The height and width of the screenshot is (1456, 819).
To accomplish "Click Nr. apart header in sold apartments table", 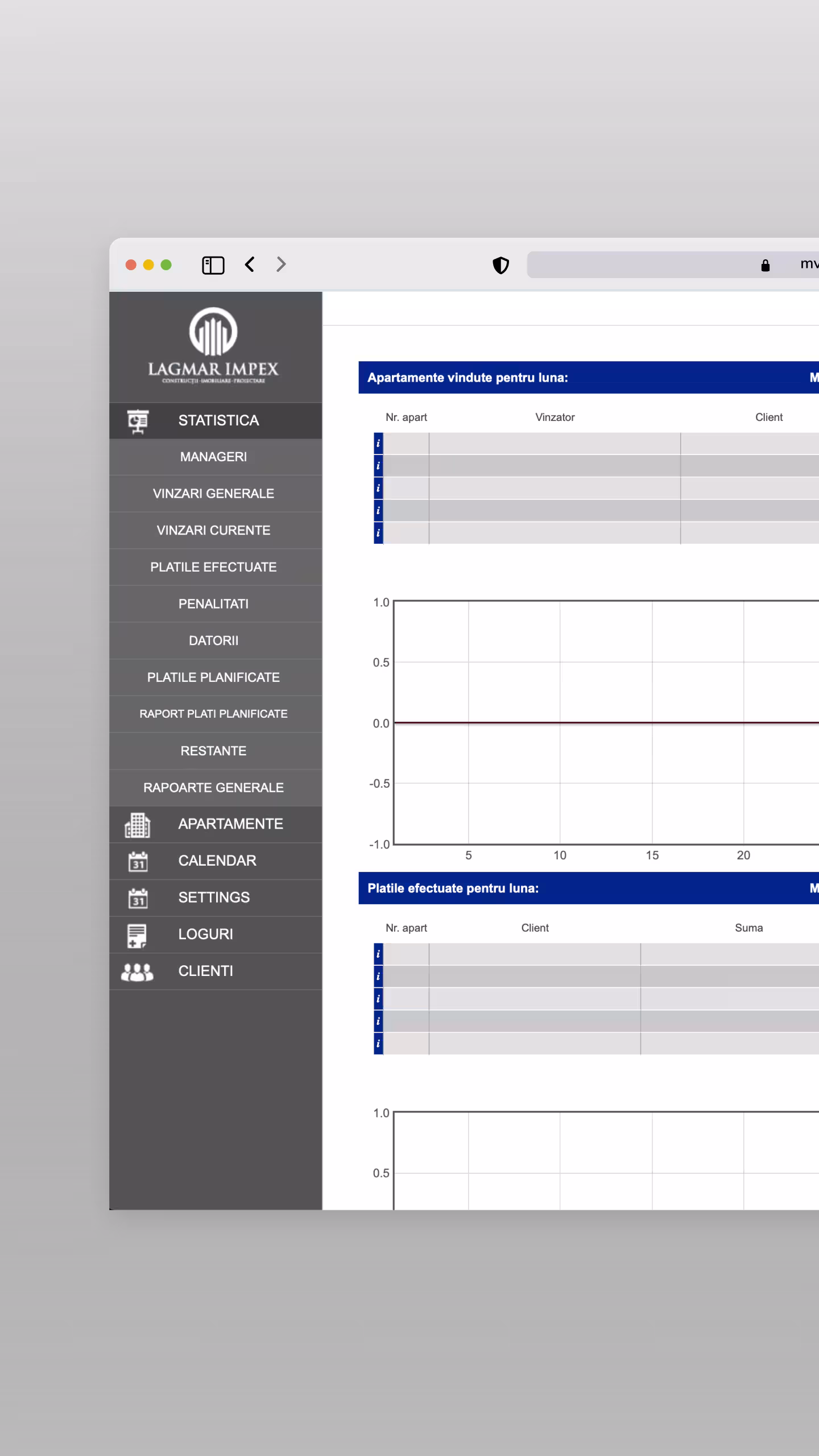I will (x=406, y=417).
